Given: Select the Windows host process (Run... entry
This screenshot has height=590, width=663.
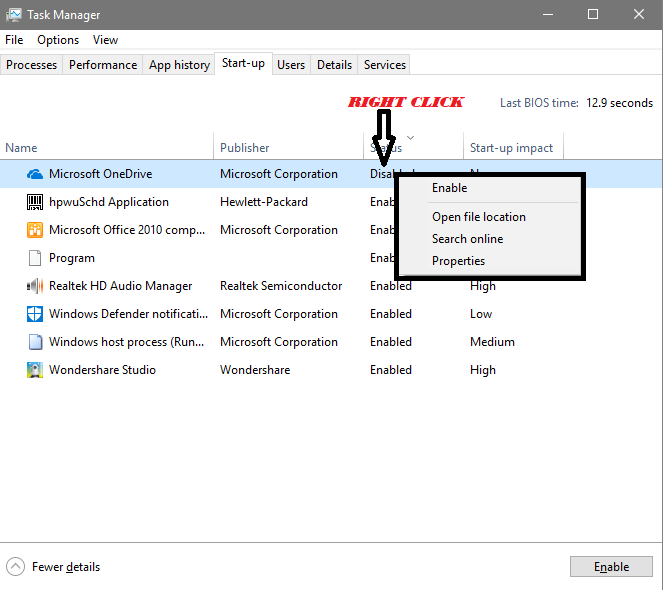Looking at the screenshot, I should point(126,342).
